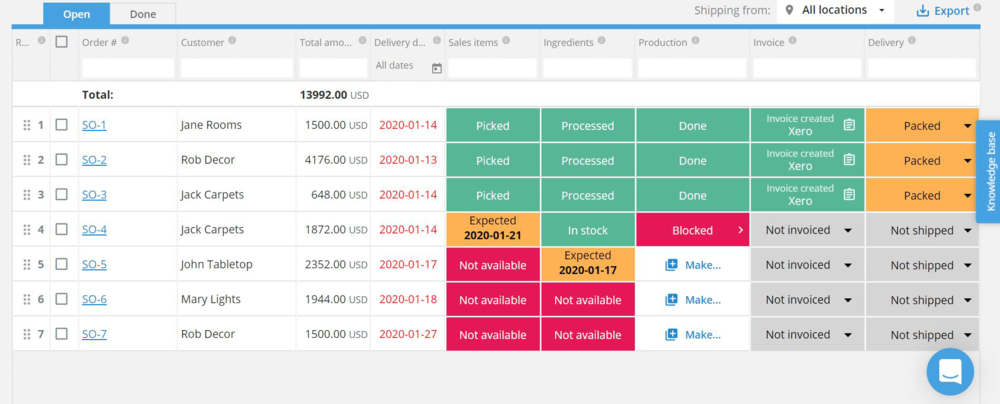The image size is (1000, 404).
Task: Expand the Blocked production status of SO-4
Action: (x=740, y=230)
